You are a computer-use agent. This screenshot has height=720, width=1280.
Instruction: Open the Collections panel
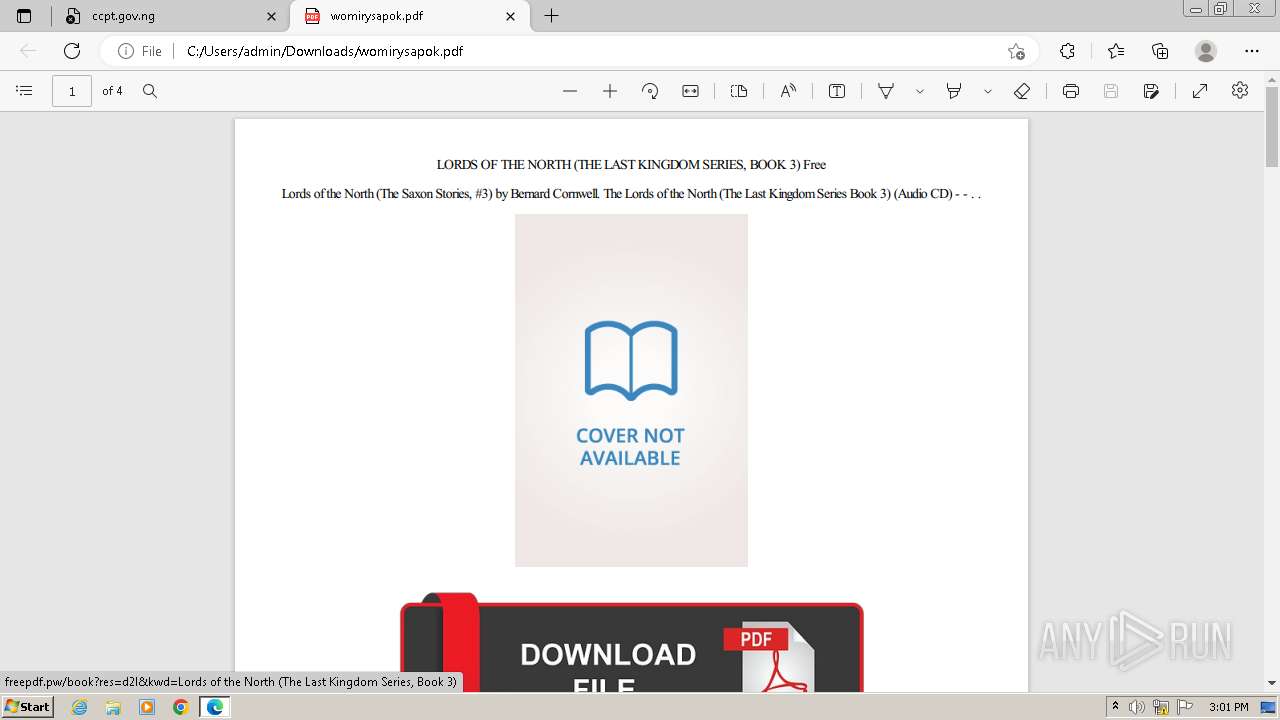[x=1160, y=51]
